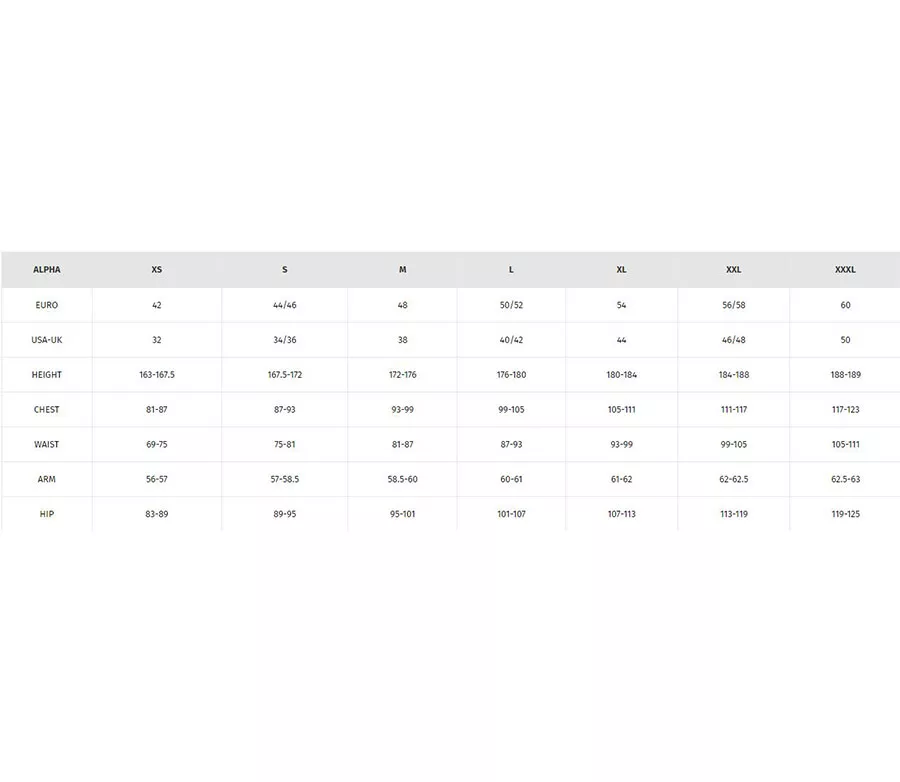Click hip value 119-125 under XXXL
Image resolution: width=900 pixels, height=782 pixels.
point(845,514)
